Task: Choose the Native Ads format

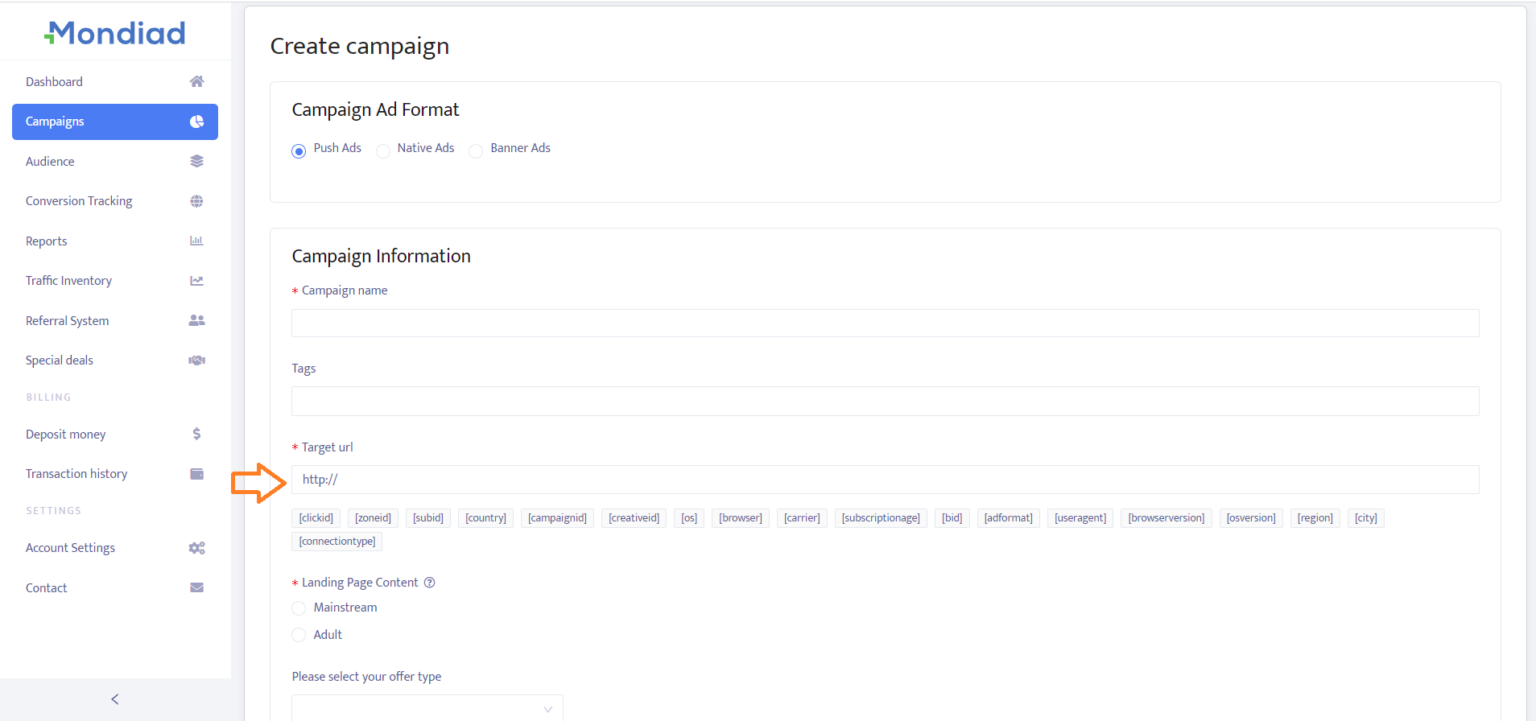Action: pyautogui.click(x=383, y=150)
